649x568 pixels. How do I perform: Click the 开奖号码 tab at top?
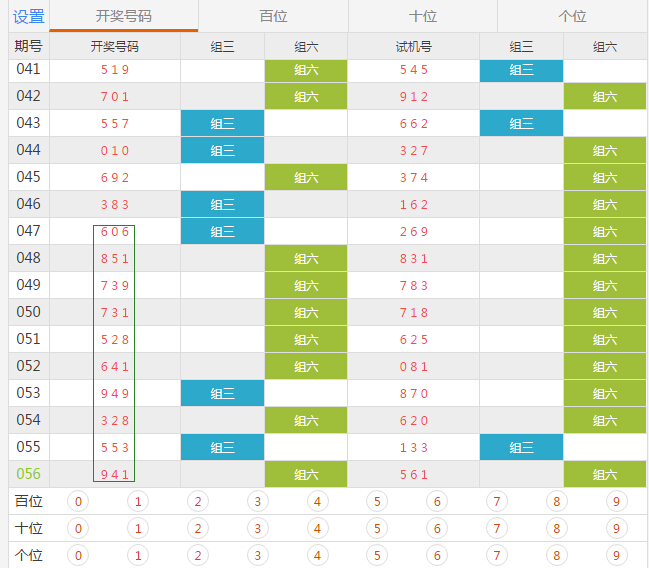coord(124,16)
